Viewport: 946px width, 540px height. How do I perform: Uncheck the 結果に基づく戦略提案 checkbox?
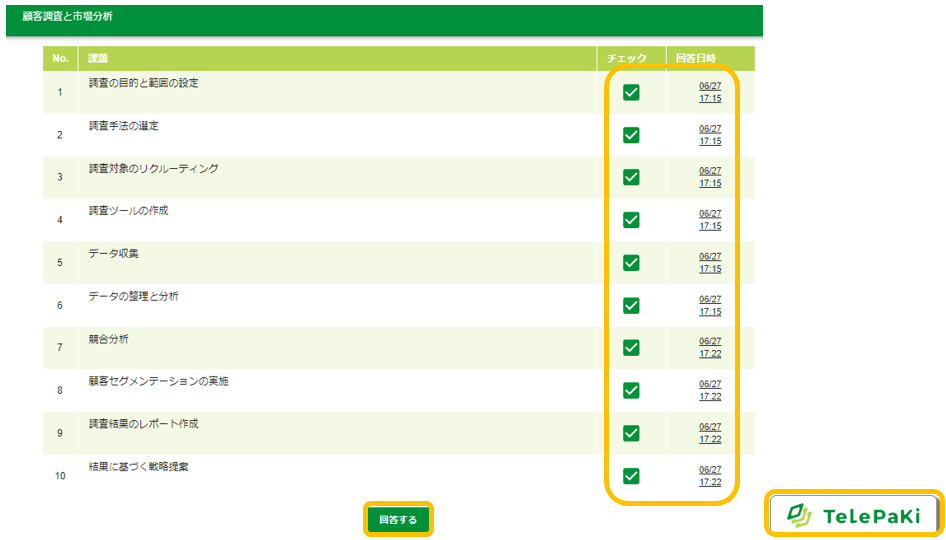pos(631,475)
